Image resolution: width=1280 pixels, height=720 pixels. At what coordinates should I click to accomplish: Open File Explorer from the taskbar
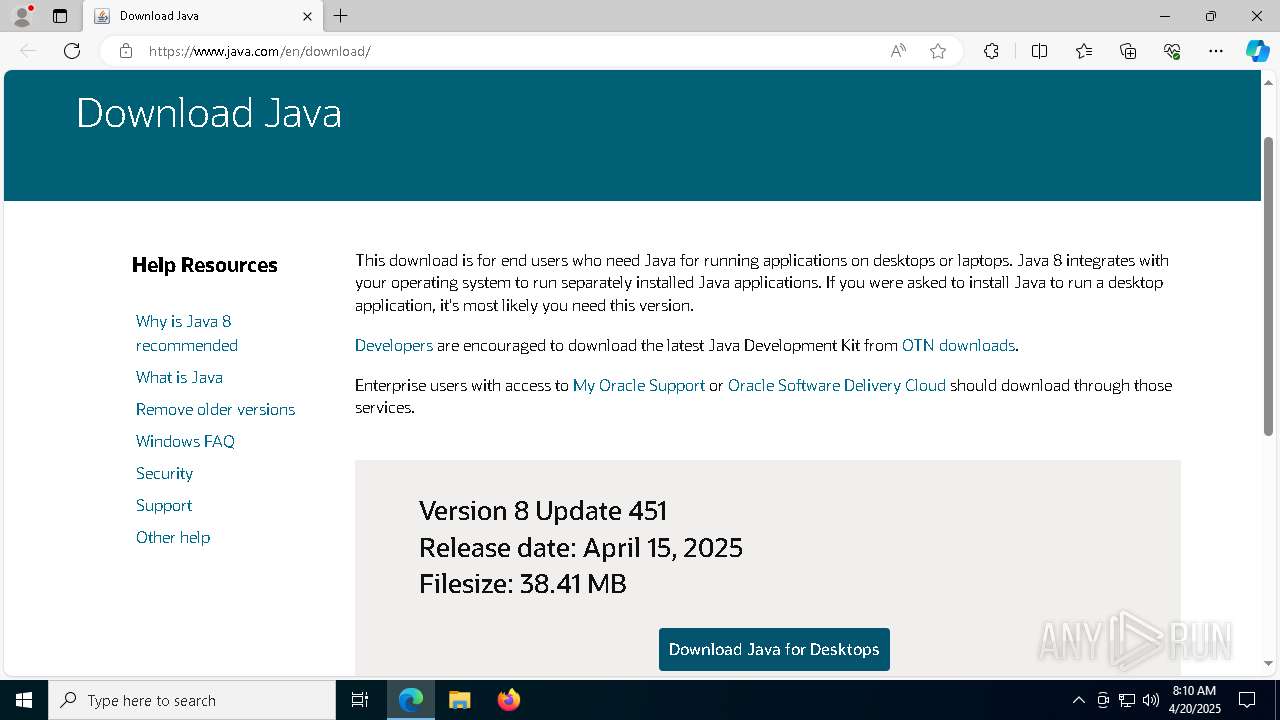[x=459, y=700]
